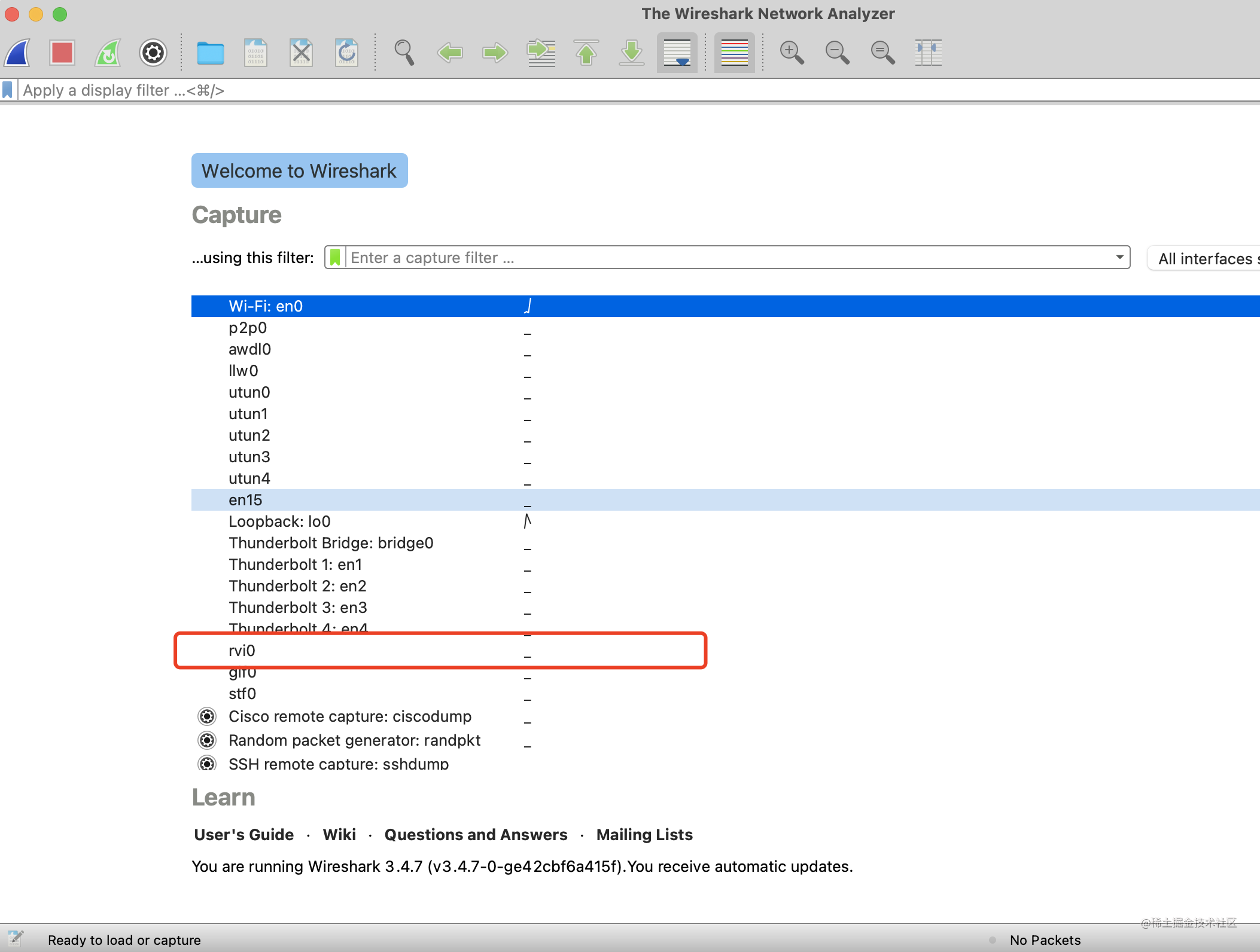Open display filter bookmark icon
This screenshot has width=1260, height=952.
coord(8,90)
